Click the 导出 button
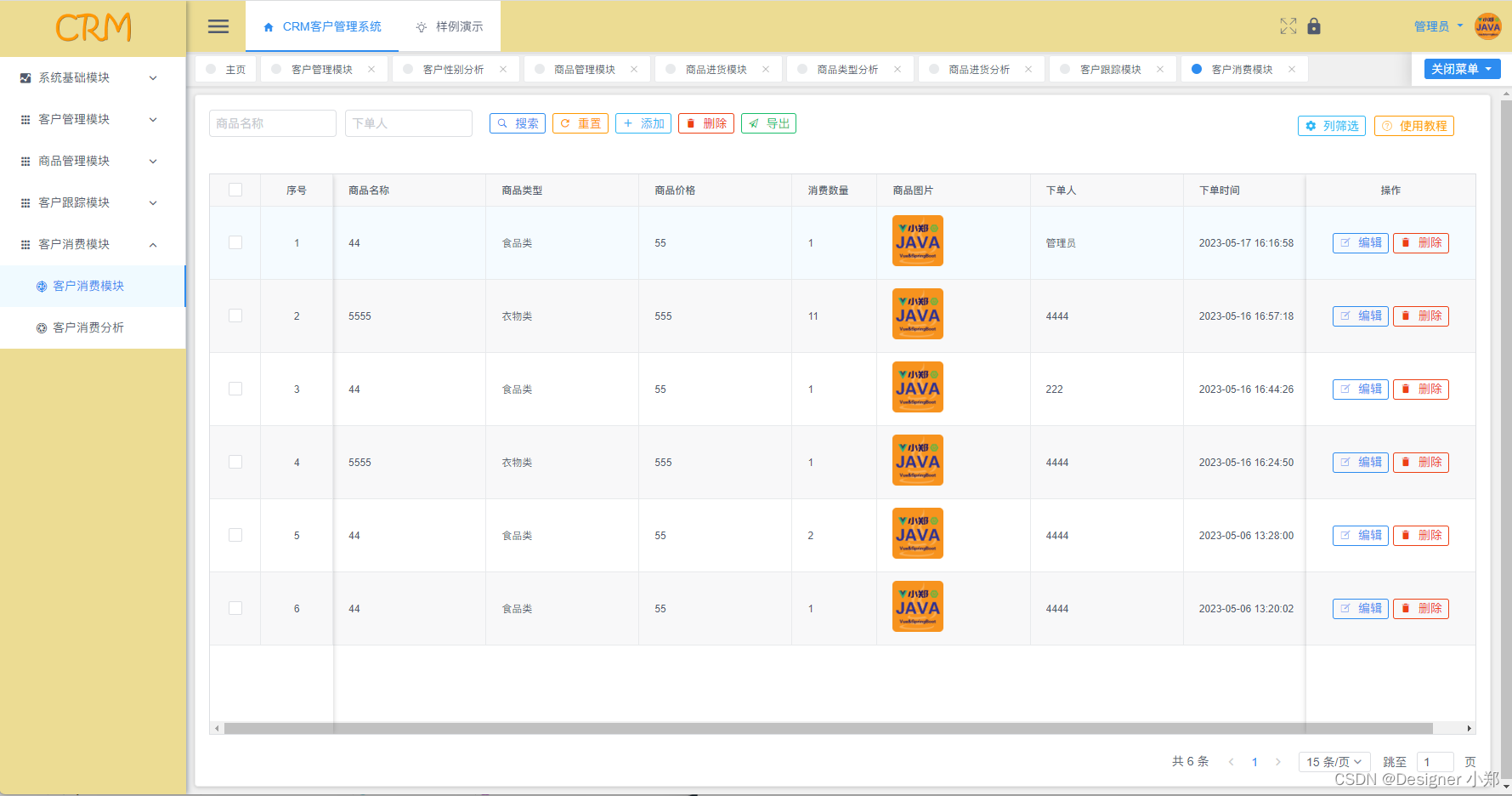The image size is (1512, 796). pyautogui.click(x=769, y=123)
